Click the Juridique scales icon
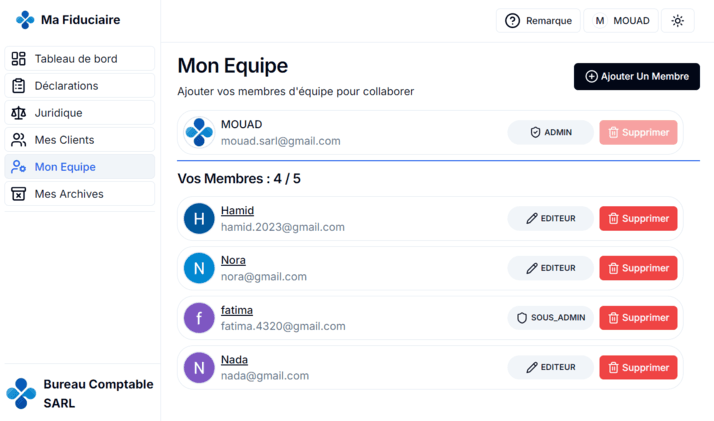Screen dimensions: 714x421 coord(19,113)
